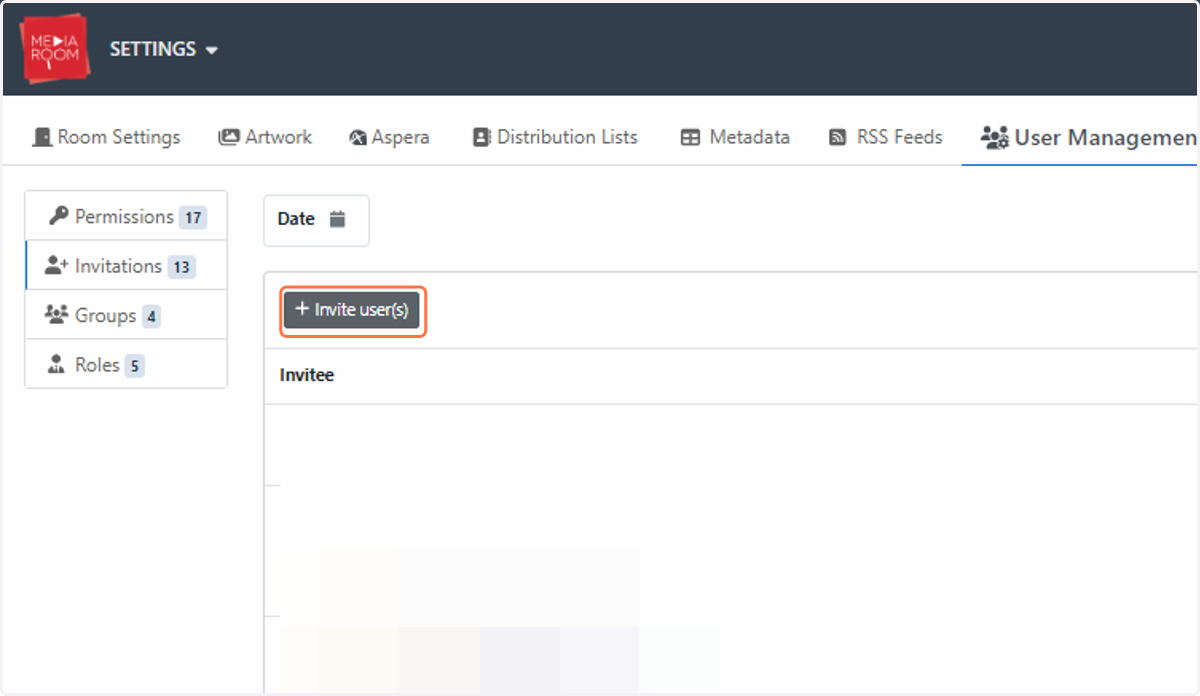The height and width of the screenshot is (696, 1200).
Task: Open Roles in the sidebar
Action: 126,364
